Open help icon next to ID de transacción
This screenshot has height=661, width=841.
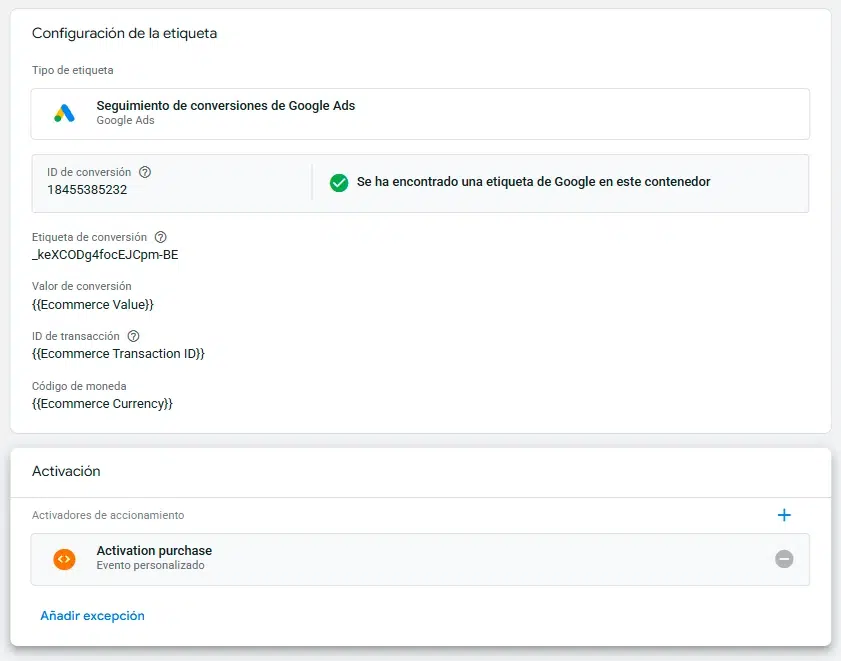click(133, 336)
